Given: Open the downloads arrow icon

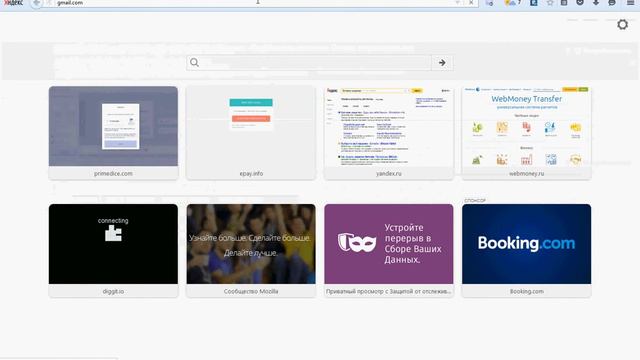Looking at the screenshot, I should tap(596, 3).
